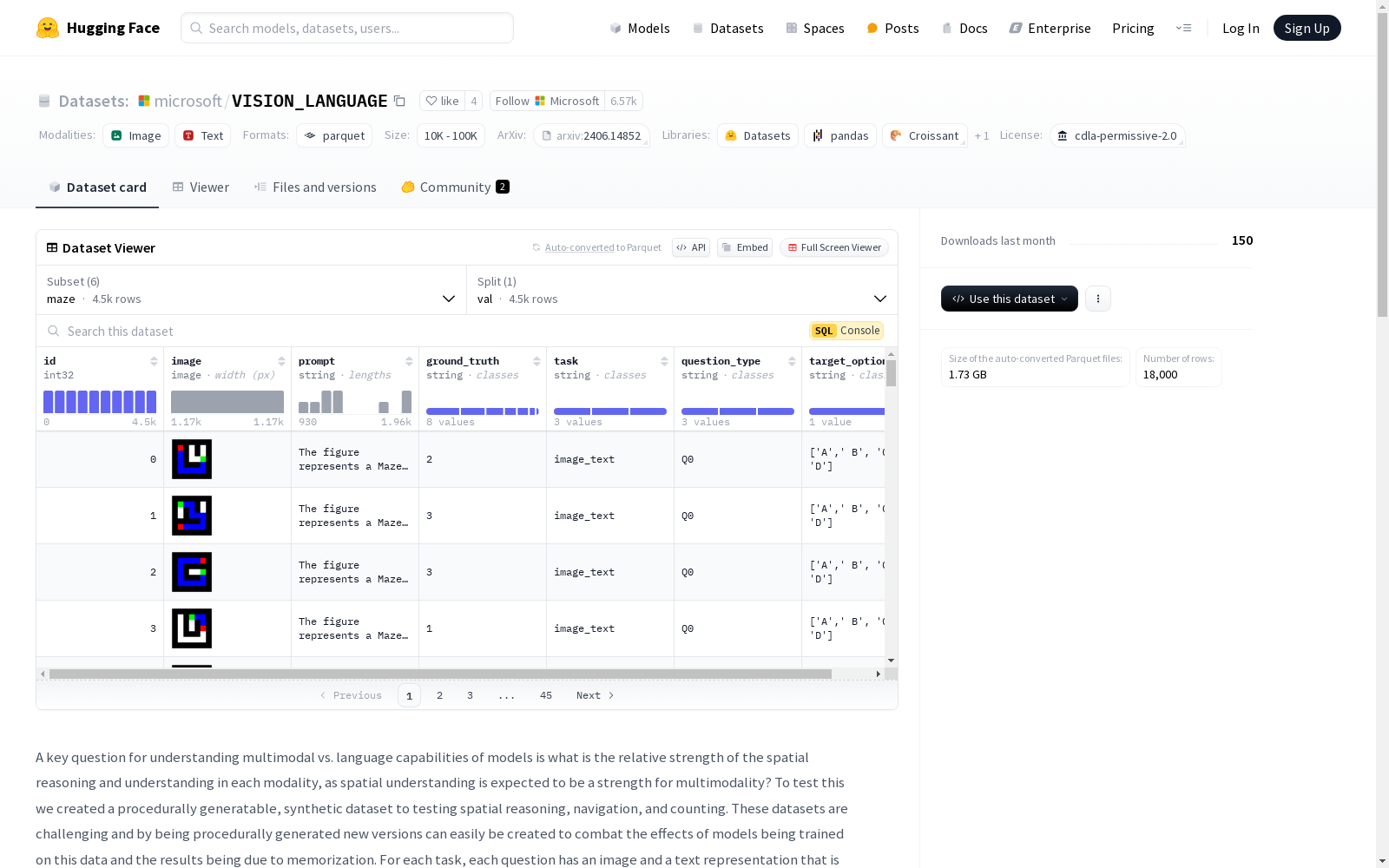
Task: Open Enterprise in top navigation
Action: (x=1050, y=28)
